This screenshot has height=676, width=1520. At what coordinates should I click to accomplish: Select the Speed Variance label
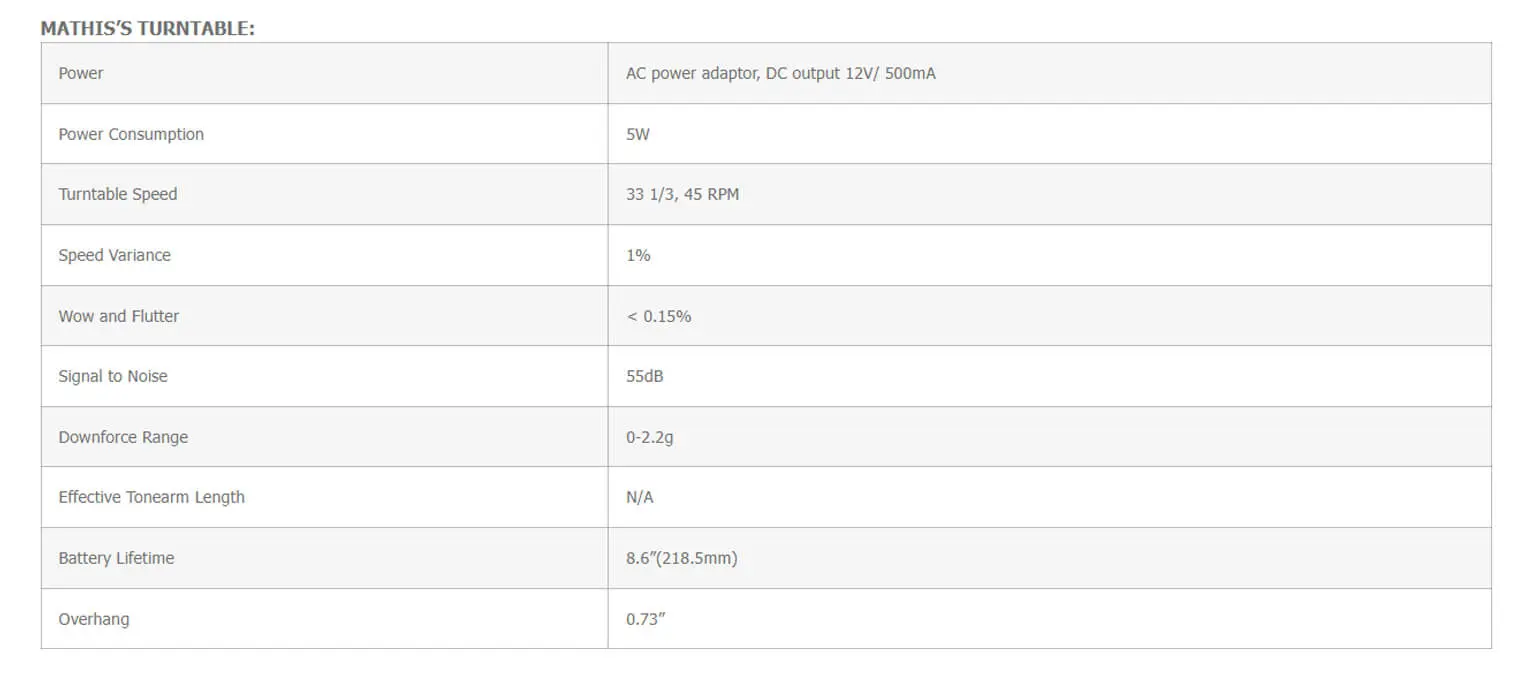click(x=115, y=255)
